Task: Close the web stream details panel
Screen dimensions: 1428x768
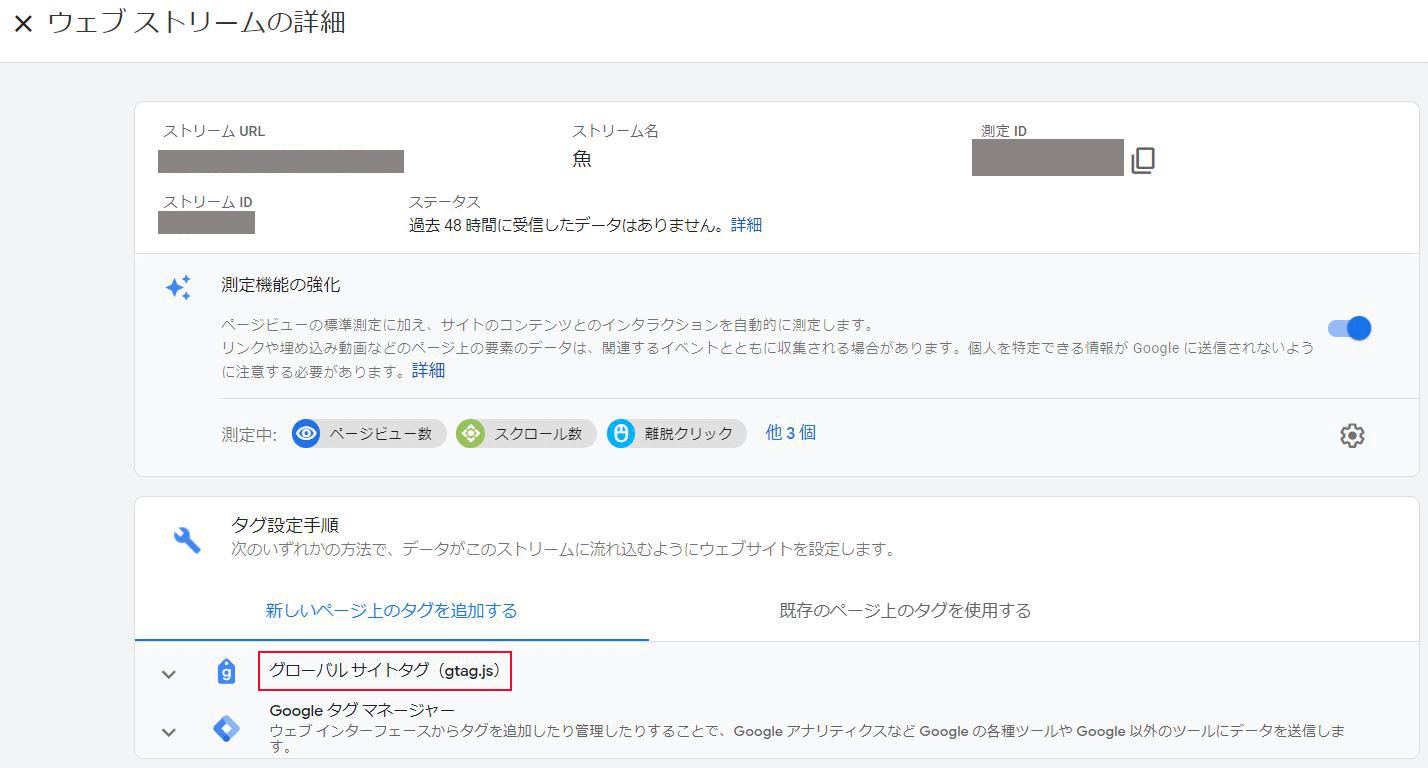Action: pyautogui.click(x=24, y=24)
